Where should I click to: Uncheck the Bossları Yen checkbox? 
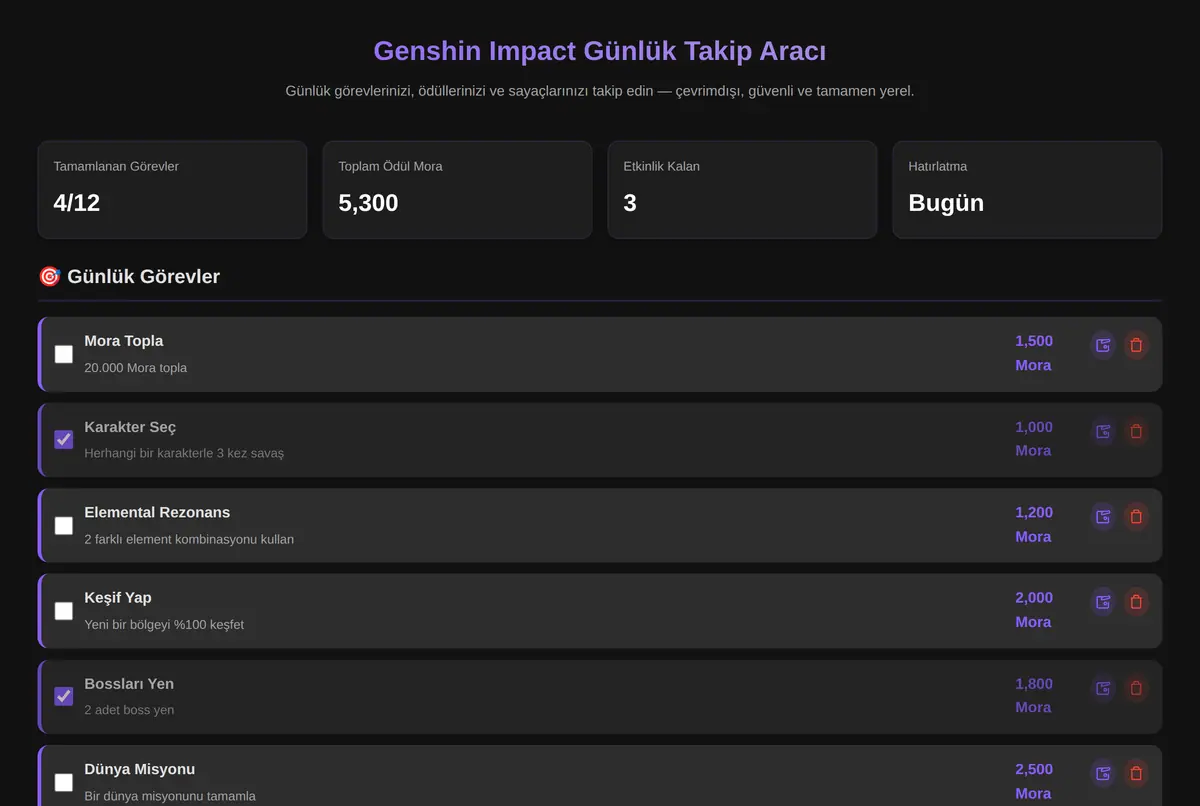(x=64, y=696)
